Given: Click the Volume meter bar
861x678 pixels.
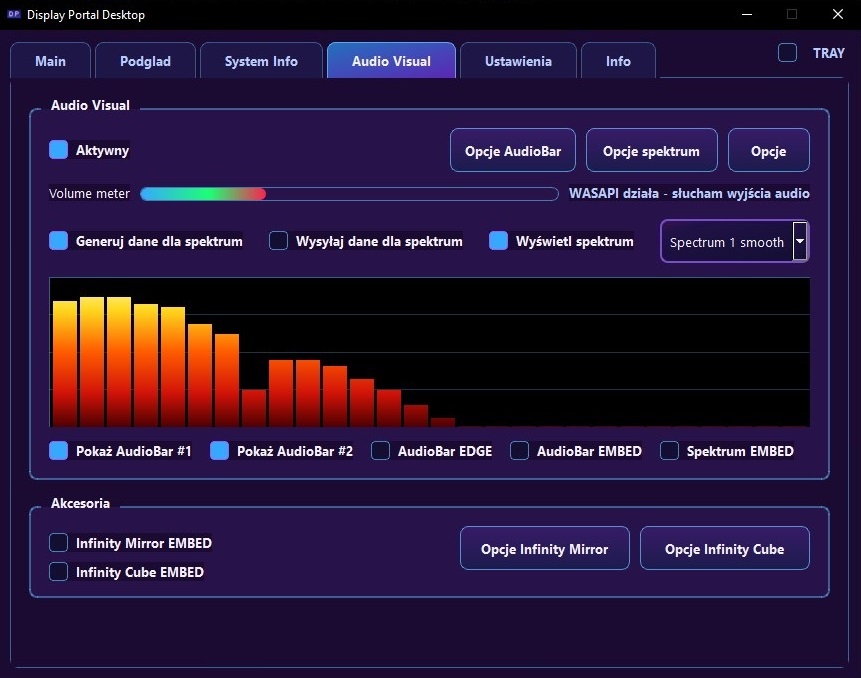Looking at the screenshot, I should pos(349,194).
